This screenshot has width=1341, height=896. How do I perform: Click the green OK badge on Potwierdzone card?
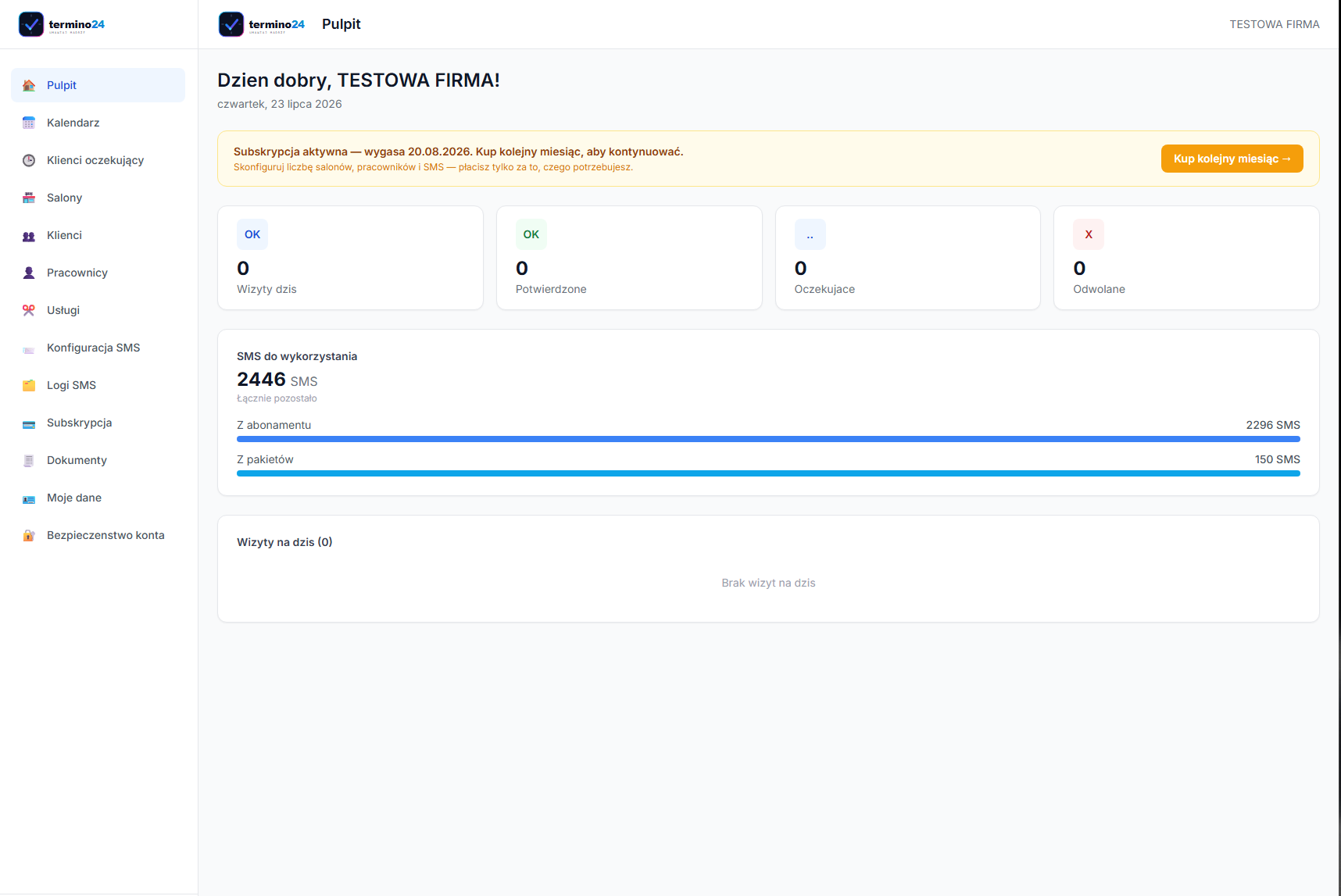(531, 234)
